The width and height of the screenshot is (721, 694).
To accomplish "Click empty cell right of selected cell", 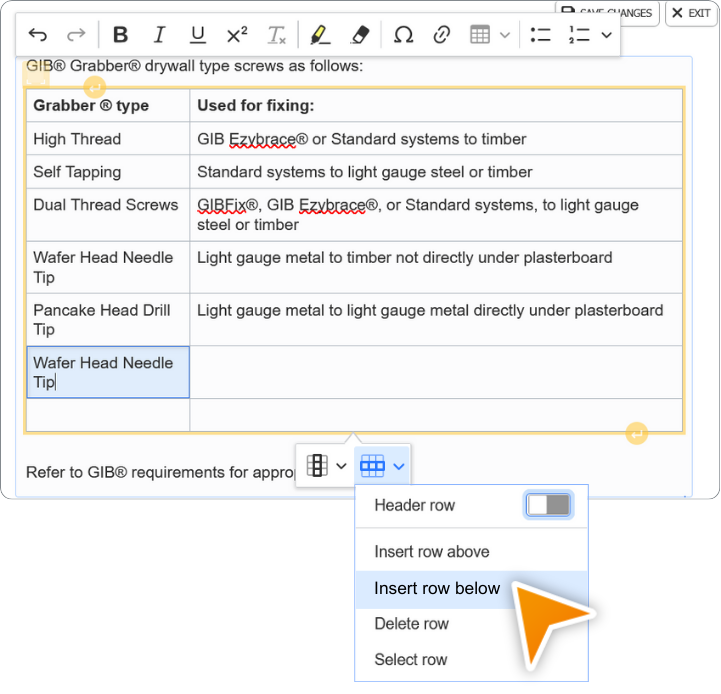I will pos(436,372).
